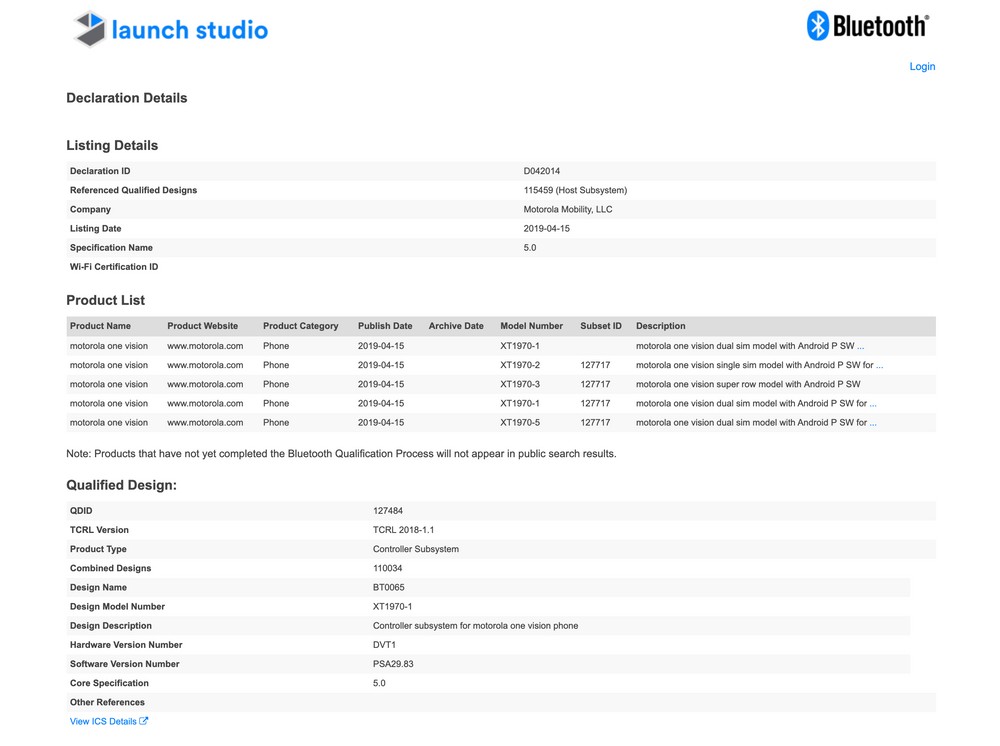Select the Hardware Version Number DVT1

coord(385,645)
